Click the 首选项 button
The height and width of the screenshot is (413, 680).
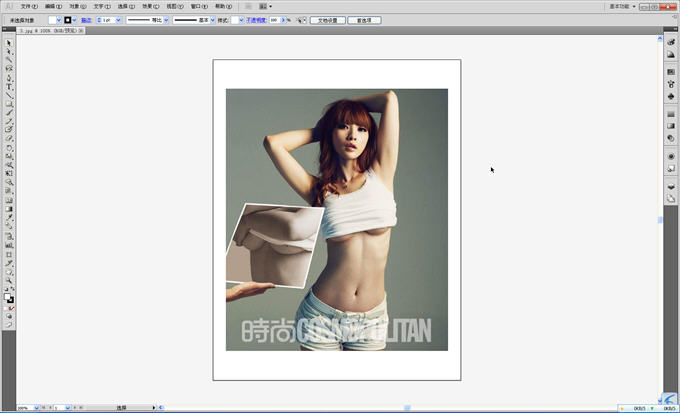point(364,20)
